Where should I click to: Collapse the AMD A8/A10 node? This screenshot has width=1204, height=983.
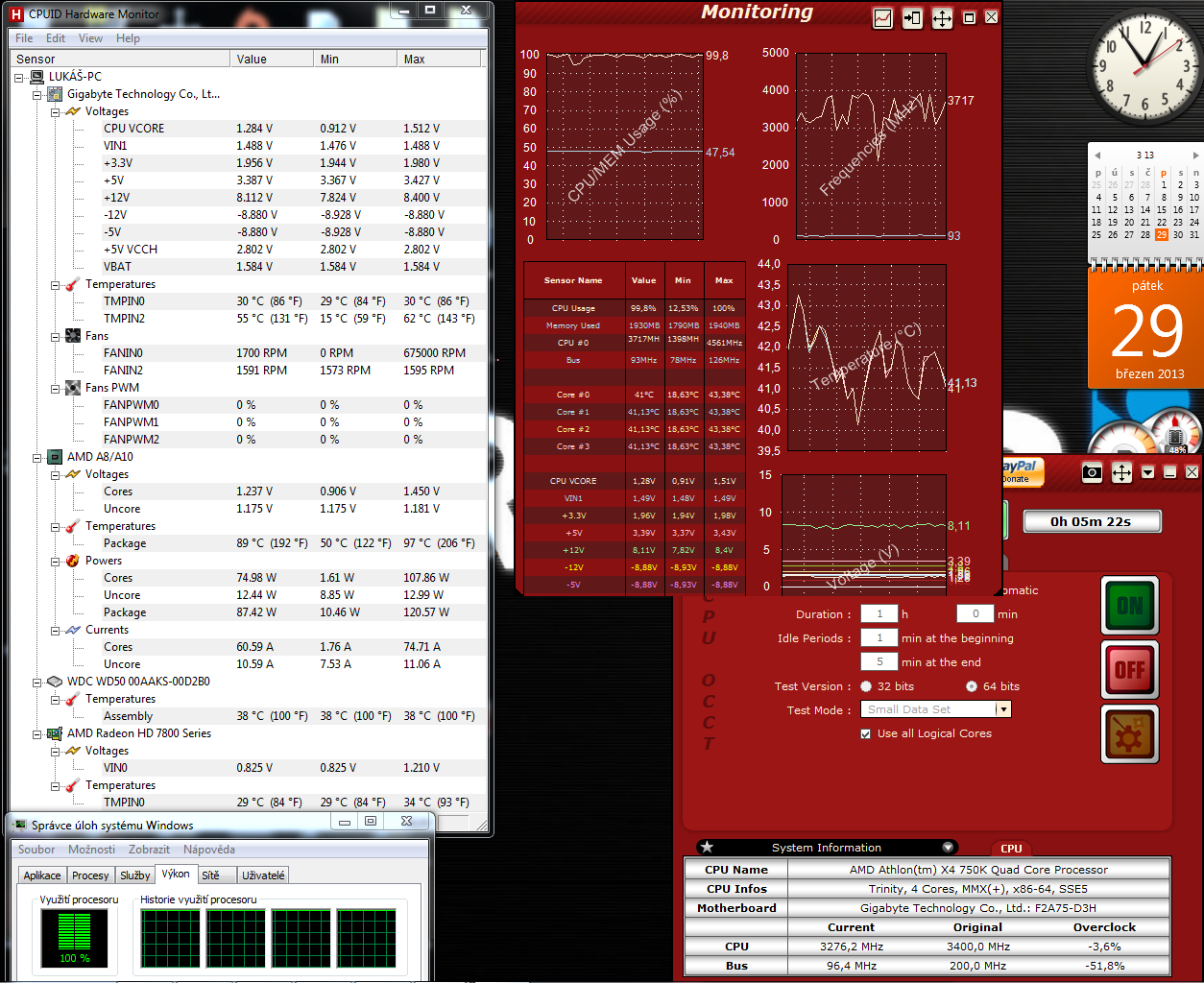[37, 457]
